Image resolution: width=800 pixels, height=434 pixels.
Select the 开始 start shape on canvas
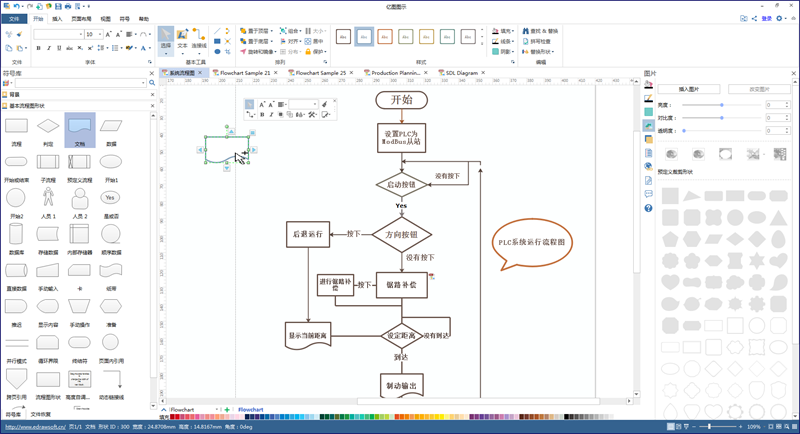point(402,100)
